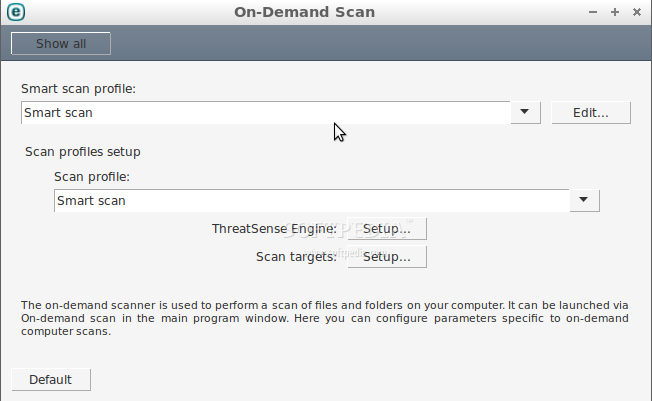The image size is (652, 401).
Task: Close the On-Demand Scan window
Action: click(637, 12)
